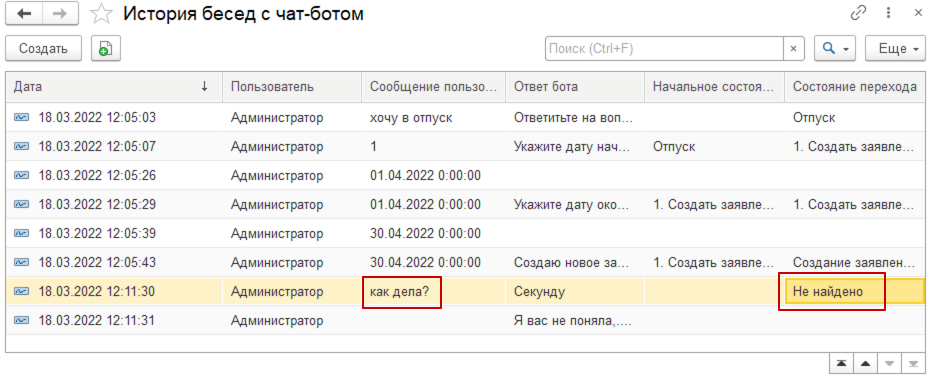This screenshot has width=935, height=384.
Task: Click record icon of row 12:11:30
Action: [x=21, y=292]
